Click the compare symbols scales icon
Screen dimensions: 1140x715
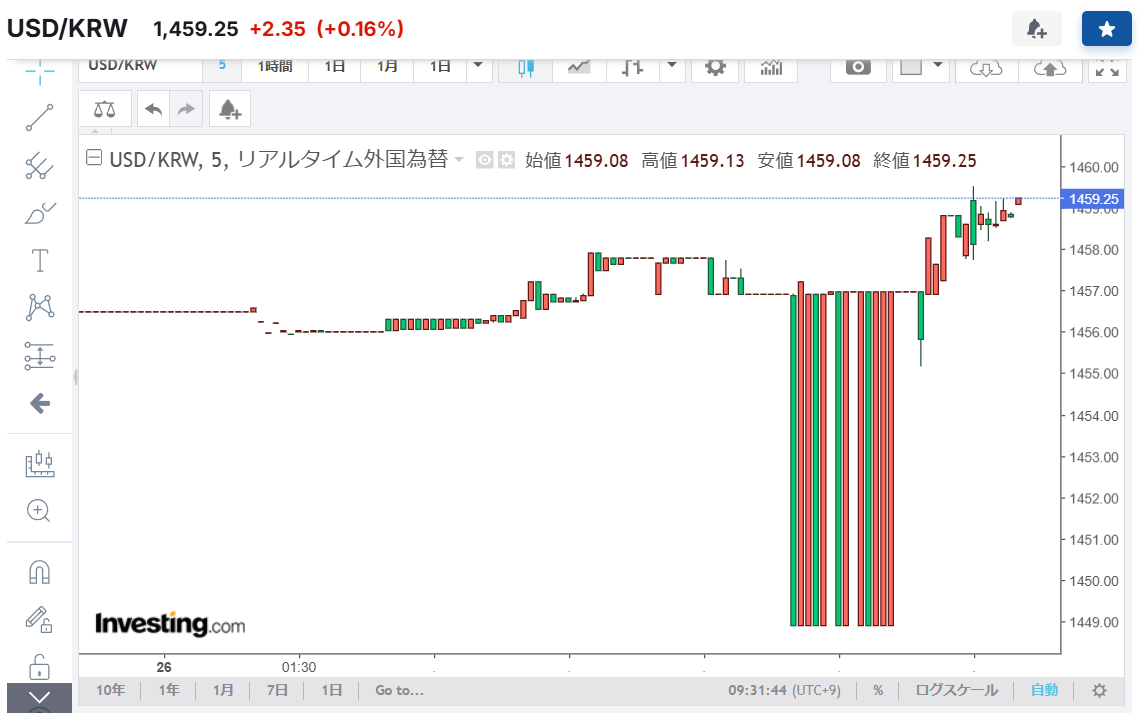[104, 109]
